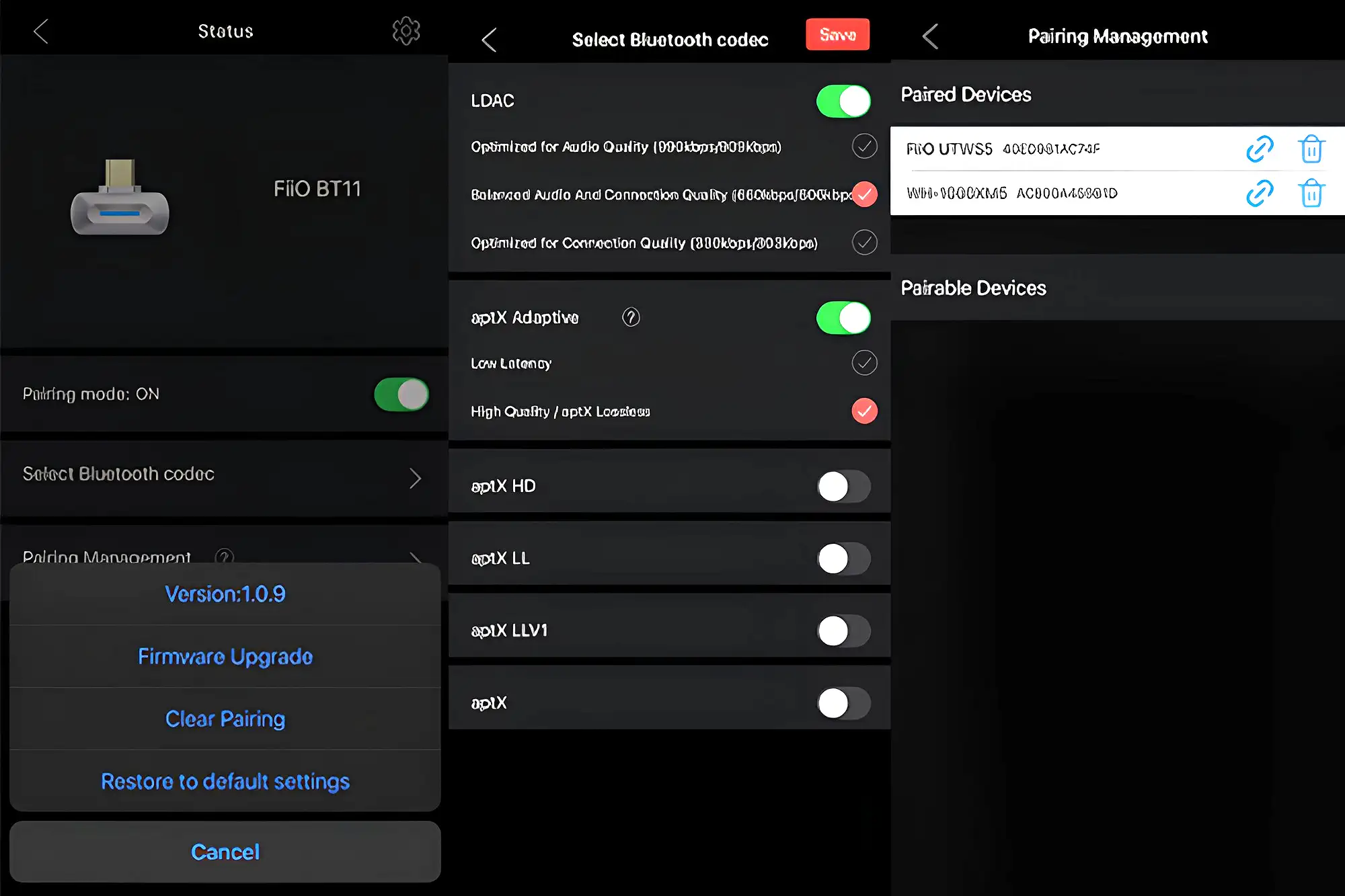The width and height of the screenshot is (1345, 896).
Task: Cancel the action sheet
Action: (225, 852)
